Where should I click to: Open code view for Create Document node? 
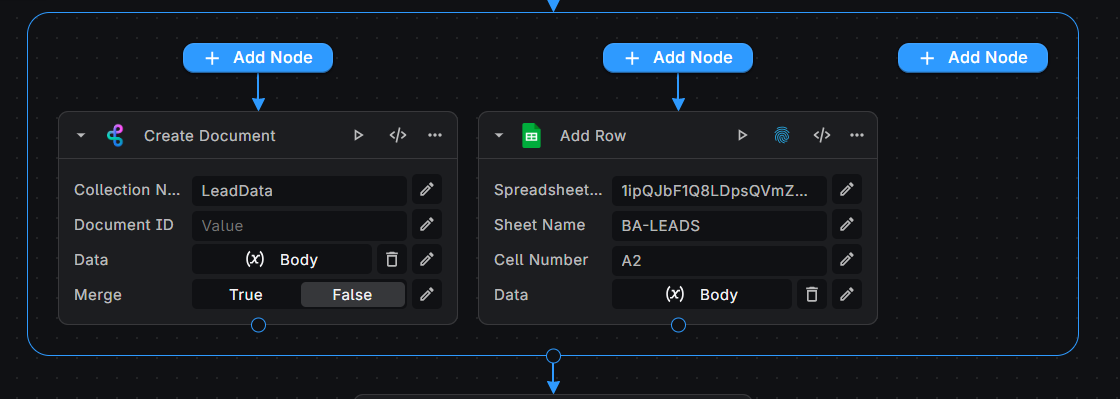click(398, 135)
